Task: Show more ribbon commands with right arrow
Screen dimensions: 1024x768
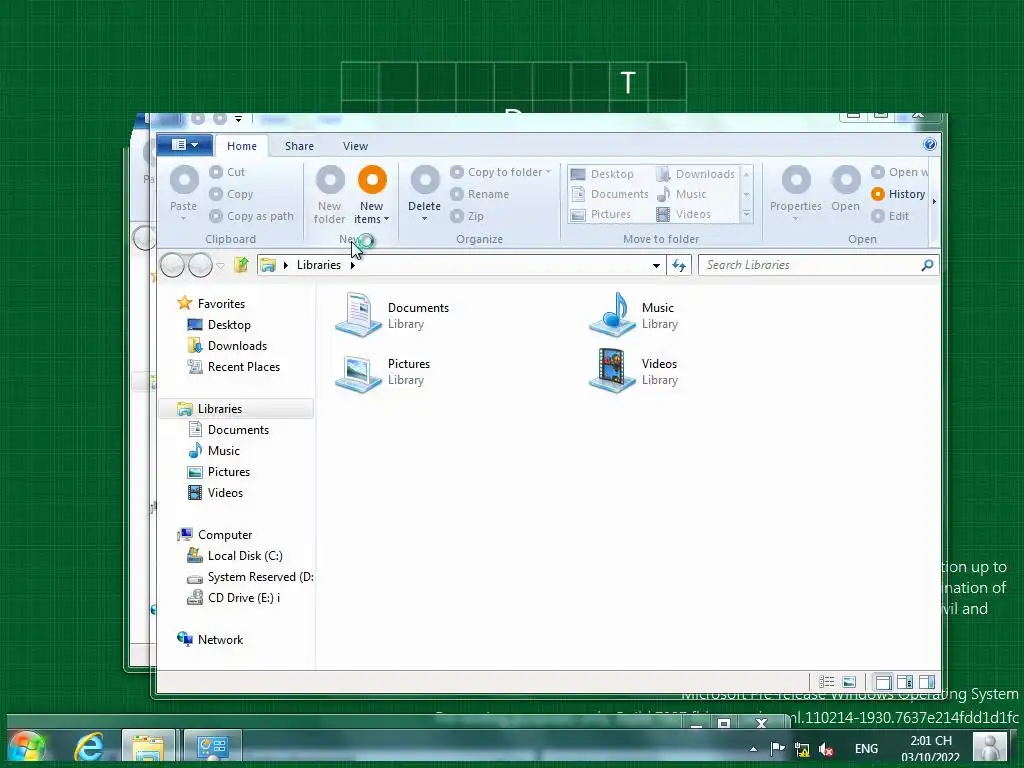Action: pyautogui.click(x=935, y=202)
